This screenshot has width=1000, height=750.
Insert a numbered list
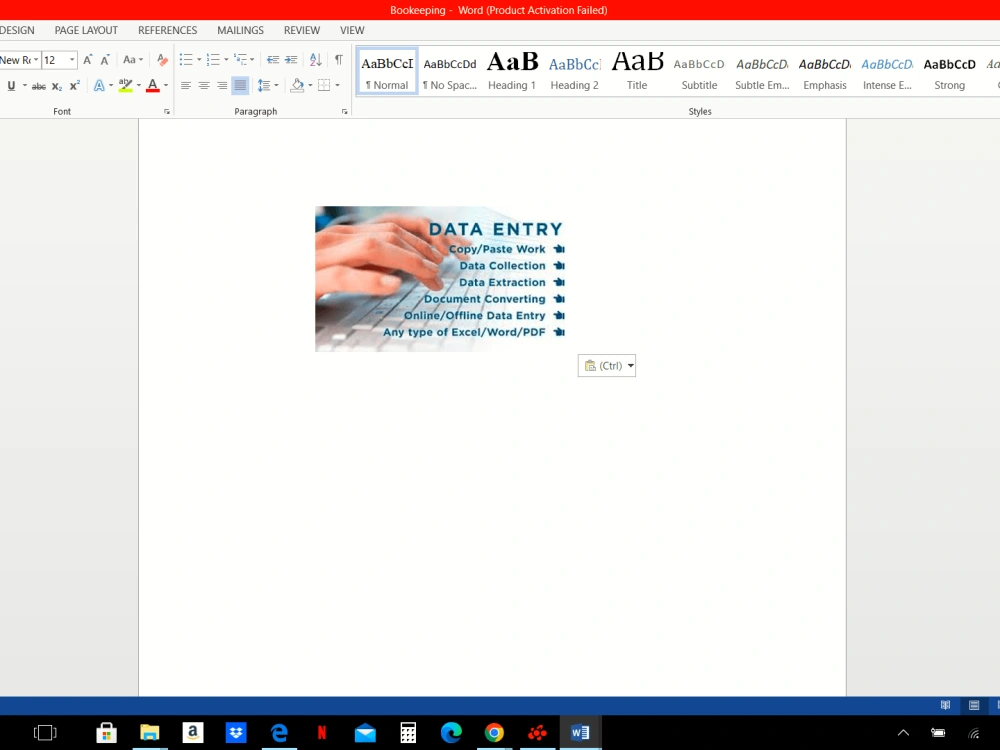tap(213, 60)
